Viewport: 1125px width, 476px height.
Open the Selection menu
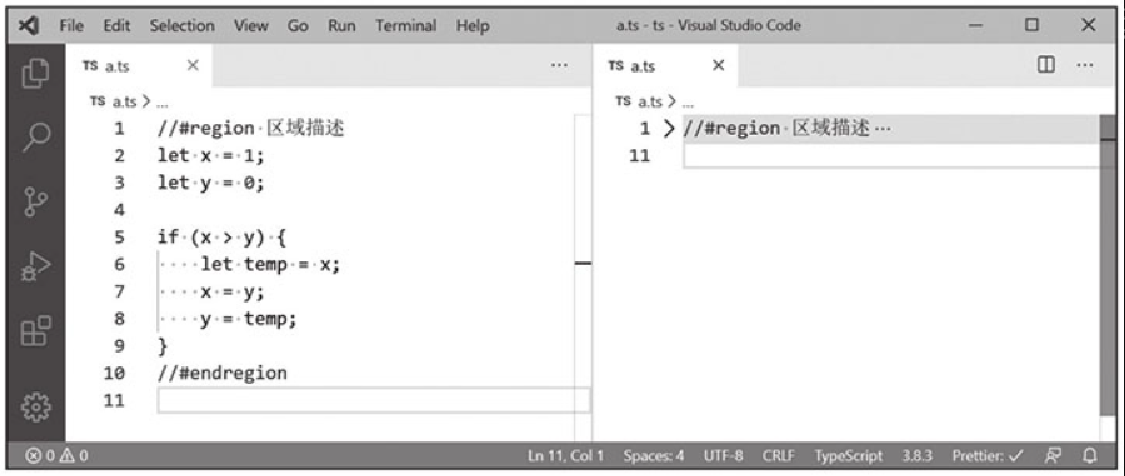coord(182,26)
